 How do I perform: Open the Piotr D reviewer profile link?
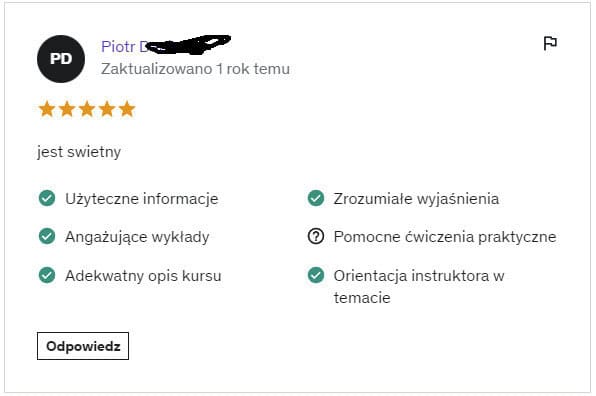point(166,46)
